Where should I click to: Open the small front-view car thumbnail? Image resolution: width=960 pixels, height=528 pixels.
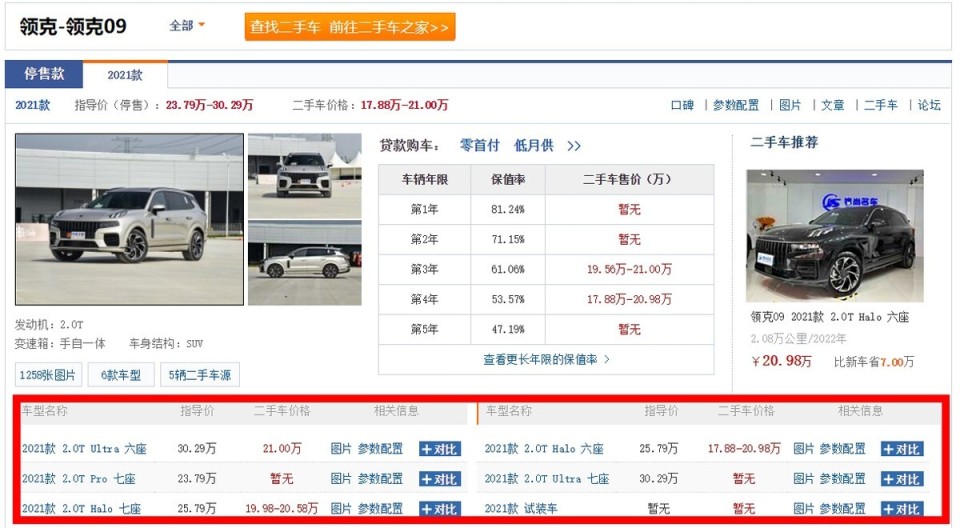[x=304, y=176]
